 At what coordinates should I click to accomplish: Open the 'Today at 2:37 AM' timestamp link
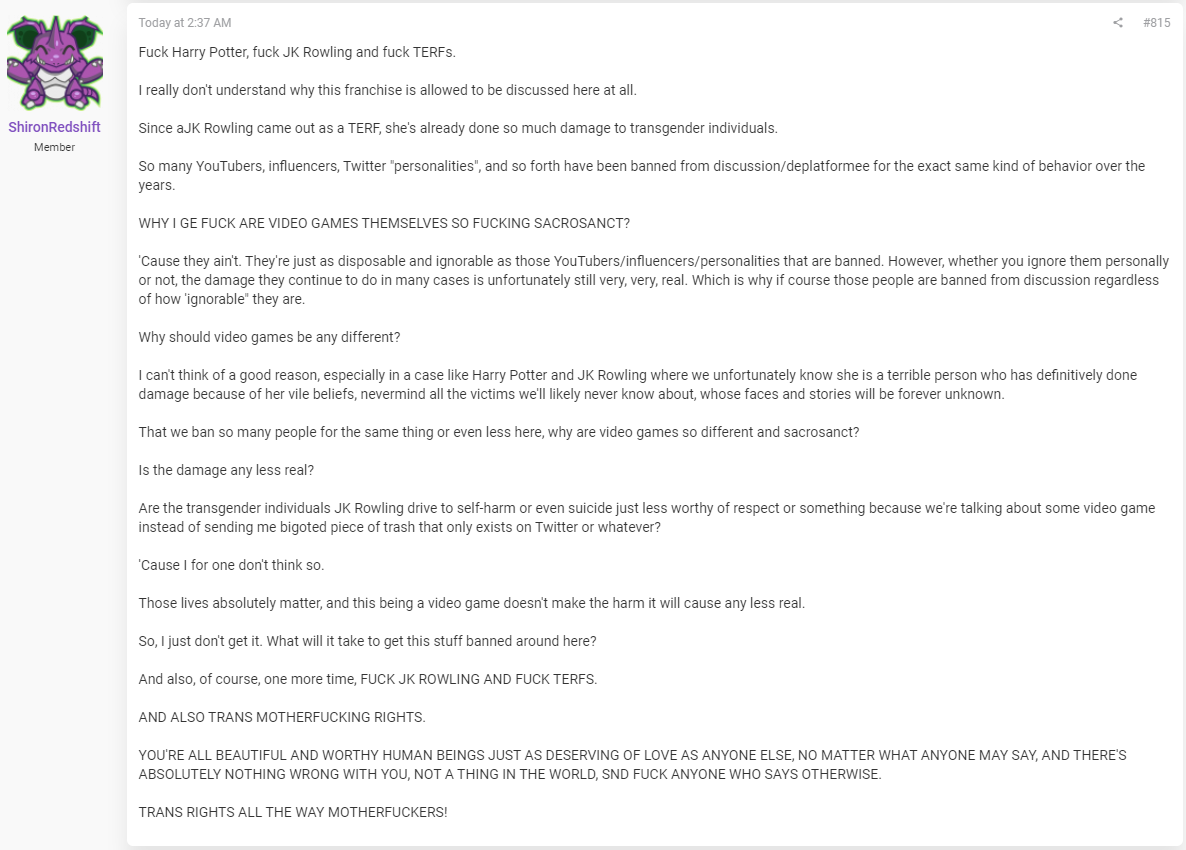tap(185, 23)
